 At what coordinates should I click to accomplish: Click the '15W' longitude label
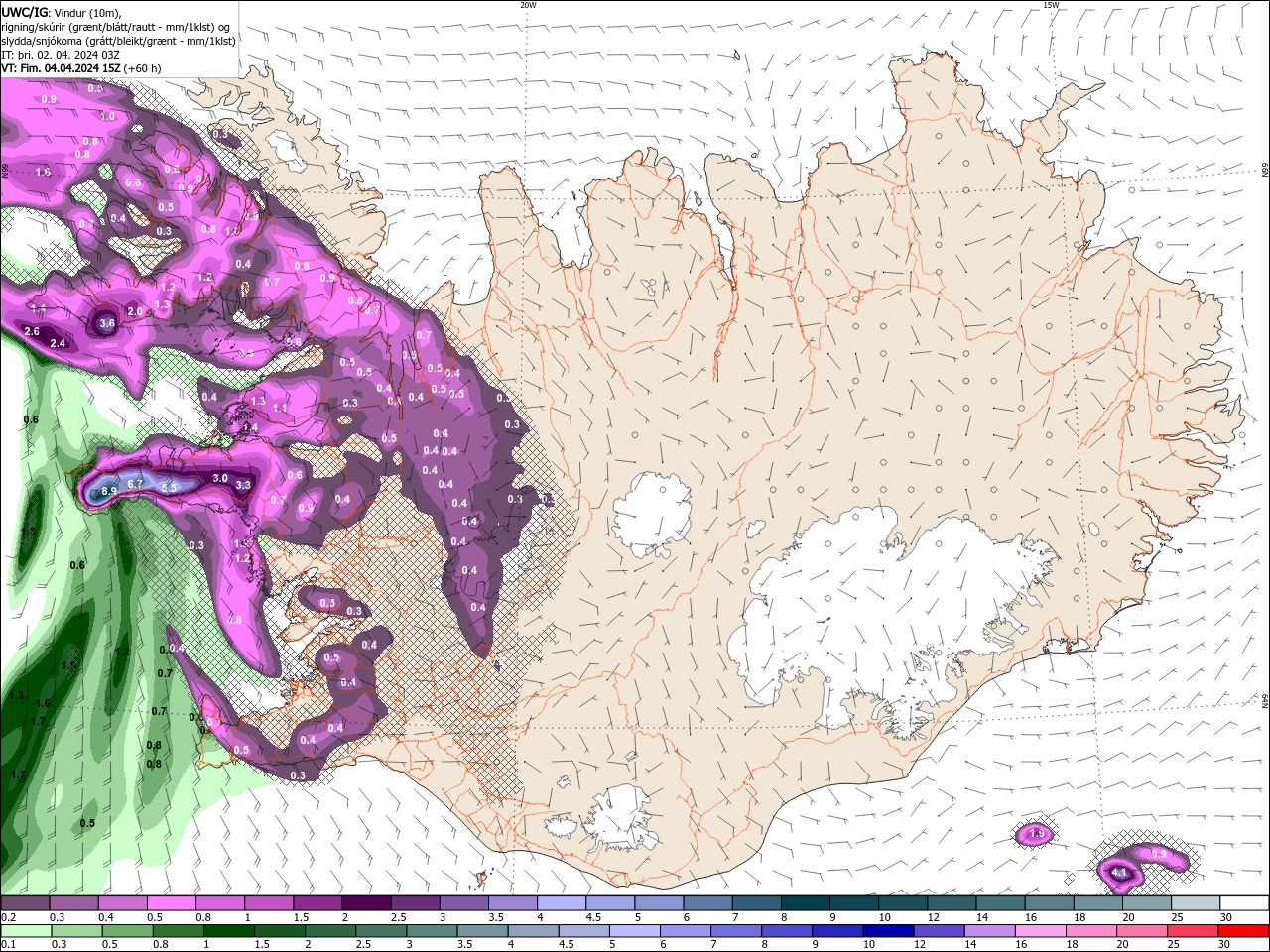(x=1051, y=5)
